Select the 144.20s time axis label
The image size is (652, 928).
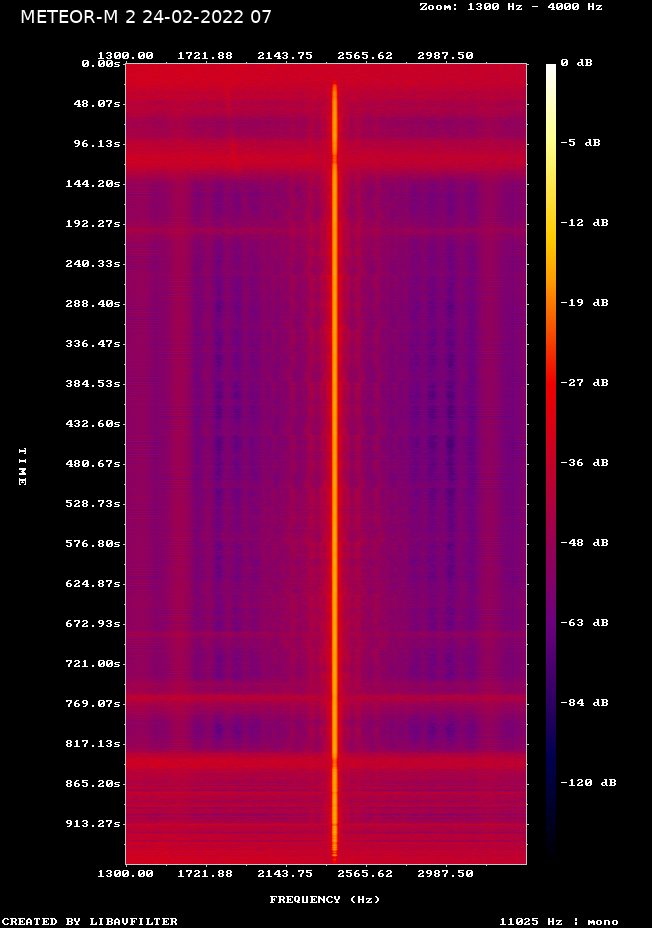[x=93, y=183]
